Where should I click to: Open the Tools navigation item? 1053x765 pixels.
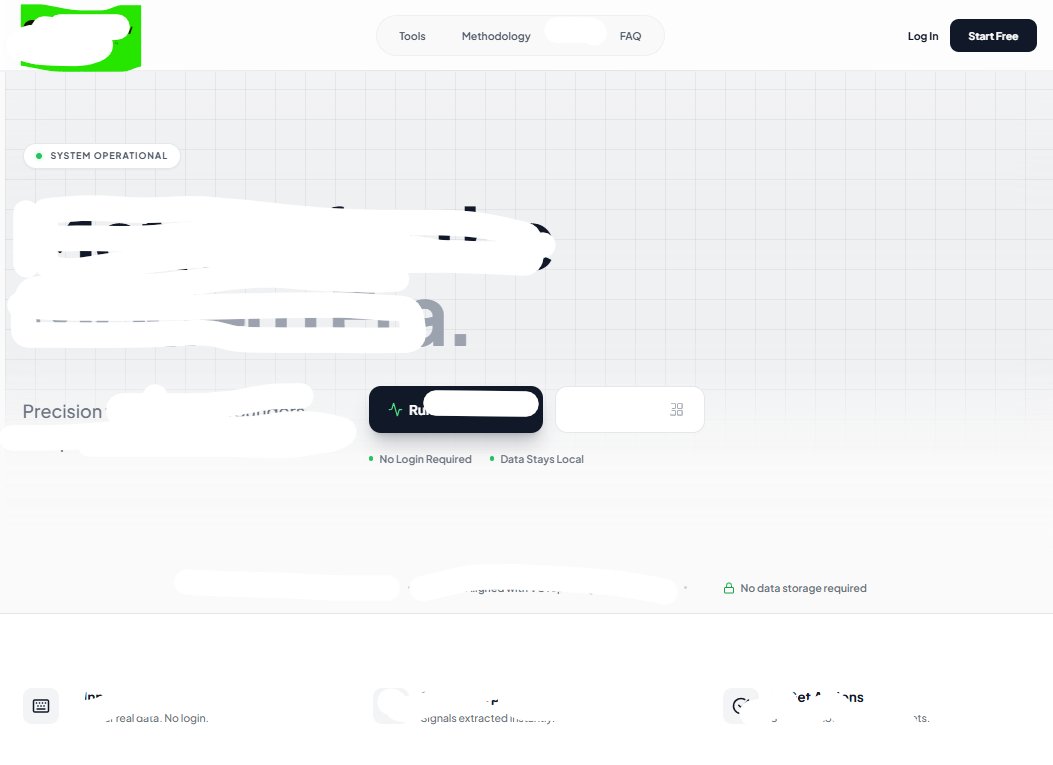click(412, 36)
